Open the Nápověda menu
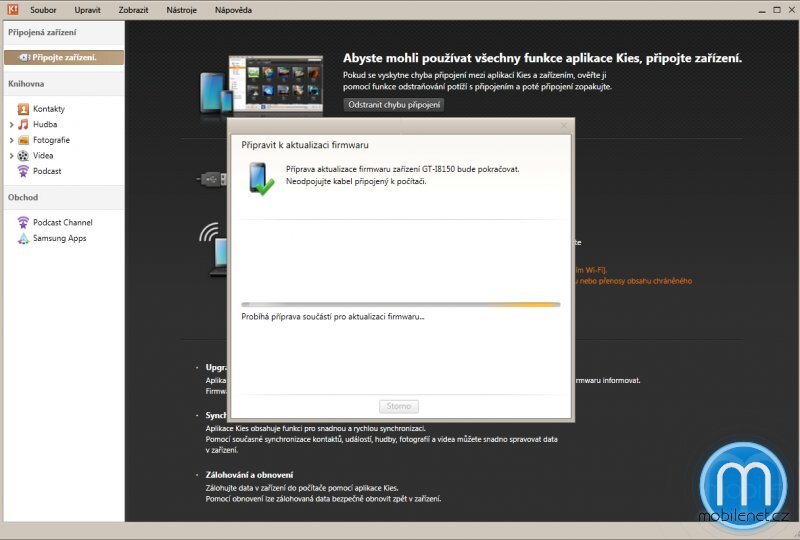800x540 pixels. tap(233, 10)
